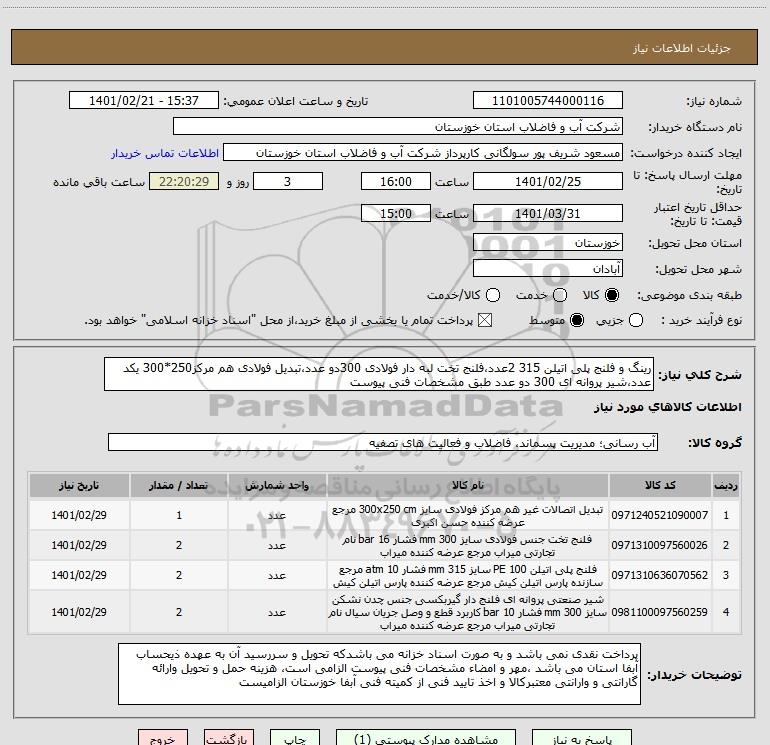The width and height of the screenshot is (770, 745).
Task: Click buyer notes text area
Action: tap(380, 674)
